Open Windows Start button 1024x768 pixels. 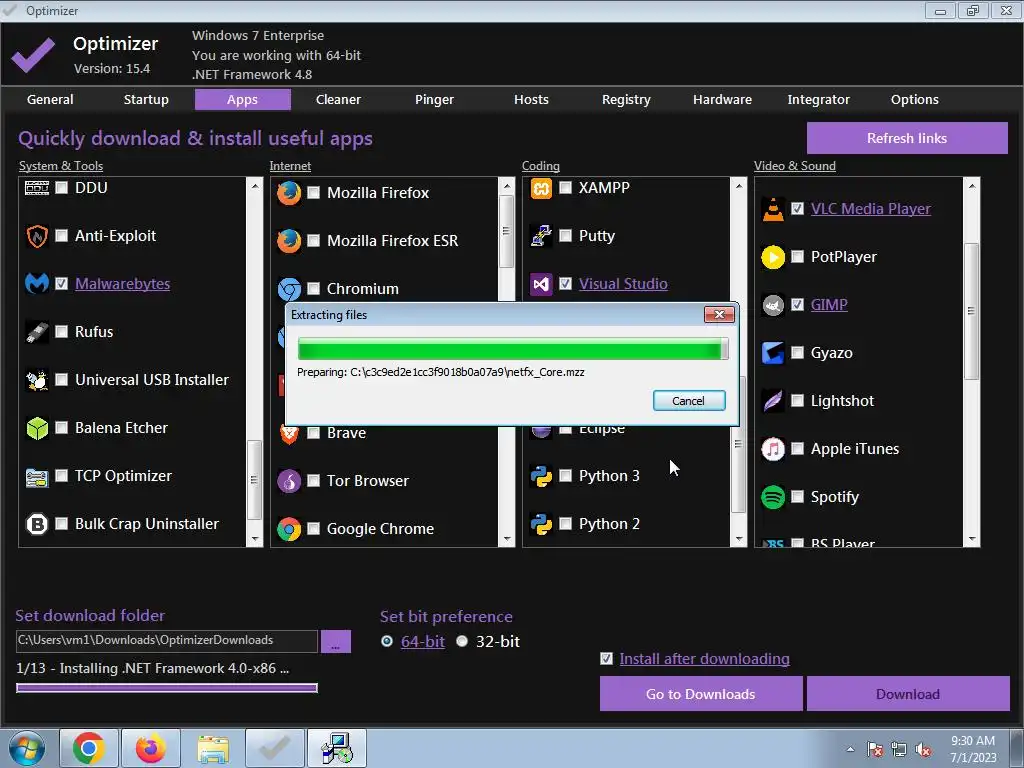tap(27, 748)
